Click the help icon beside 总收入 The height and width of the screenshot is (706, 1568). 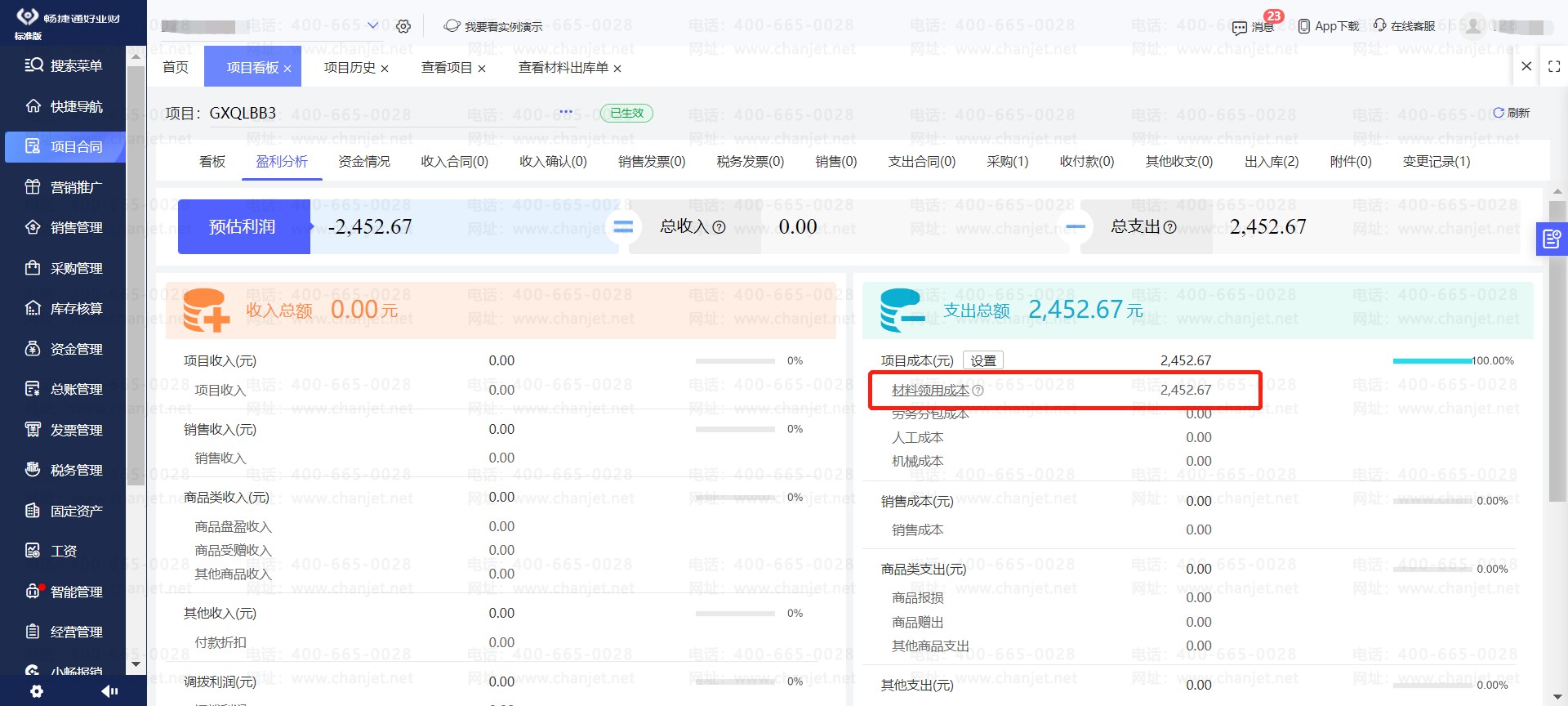click(719, 227)
